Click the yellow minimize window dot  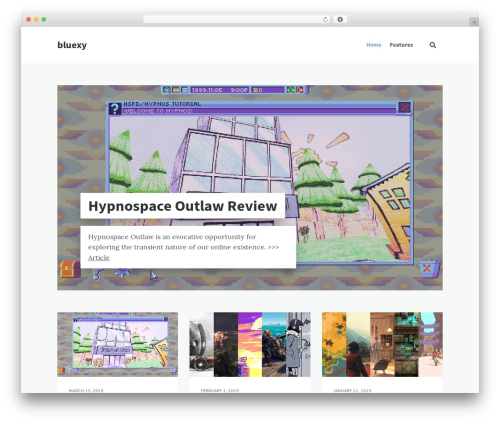point(36,20)
